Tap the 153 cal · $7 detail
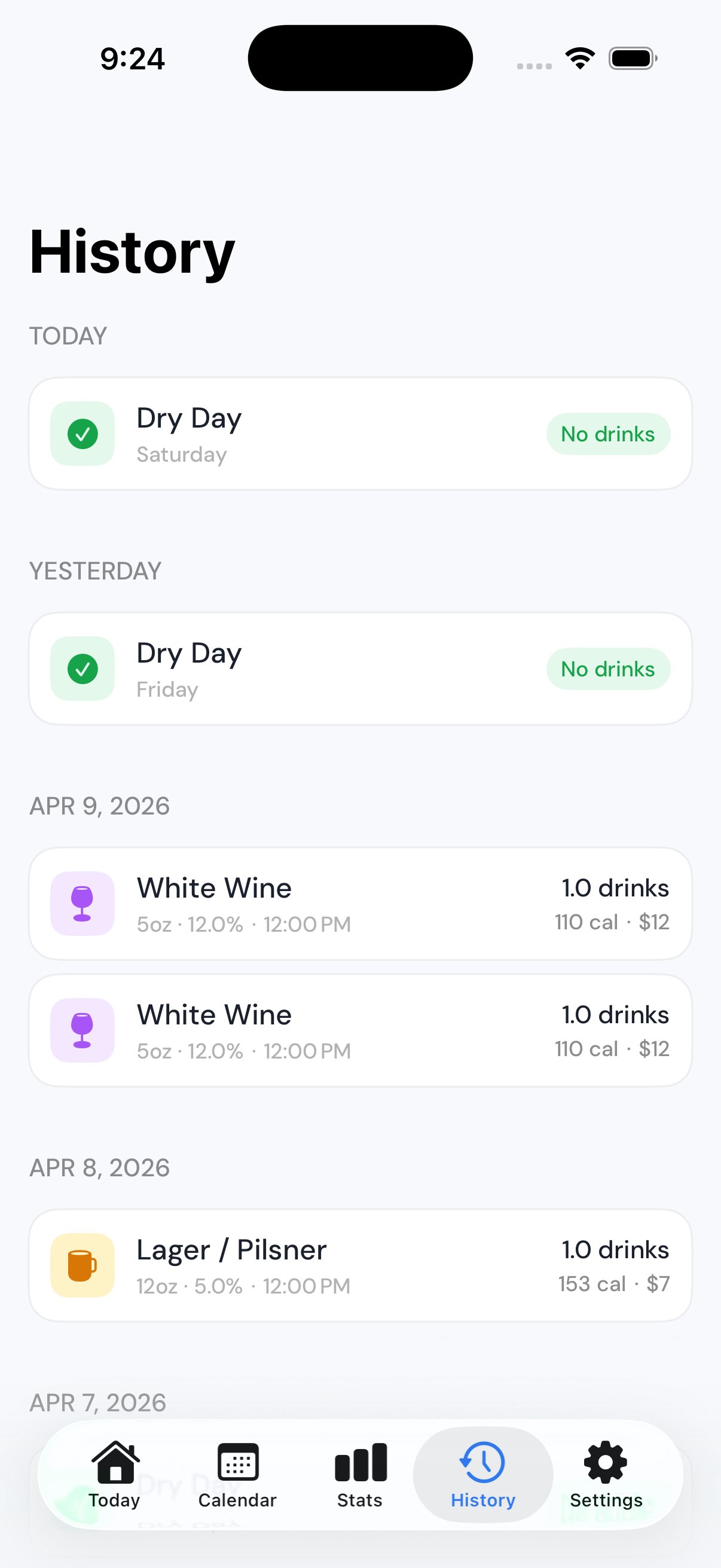 point(613,1284)
